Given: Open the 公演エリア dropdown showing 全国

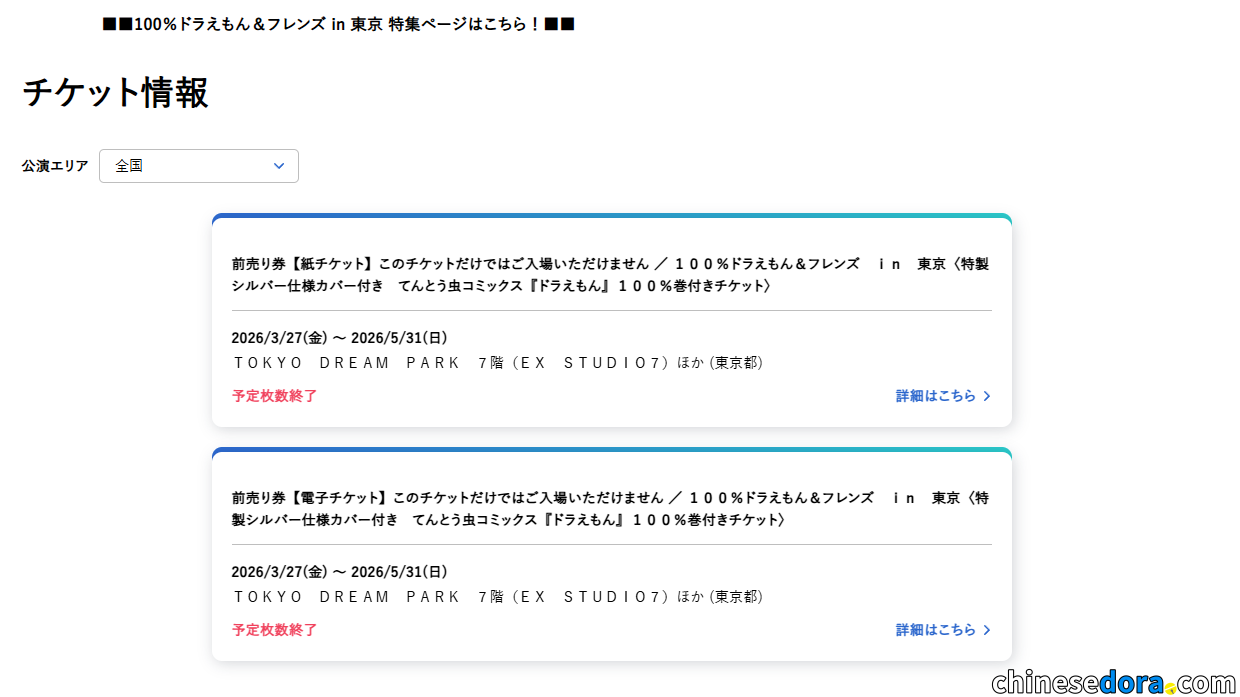Looking at the screenshot, I should point(198,166).
